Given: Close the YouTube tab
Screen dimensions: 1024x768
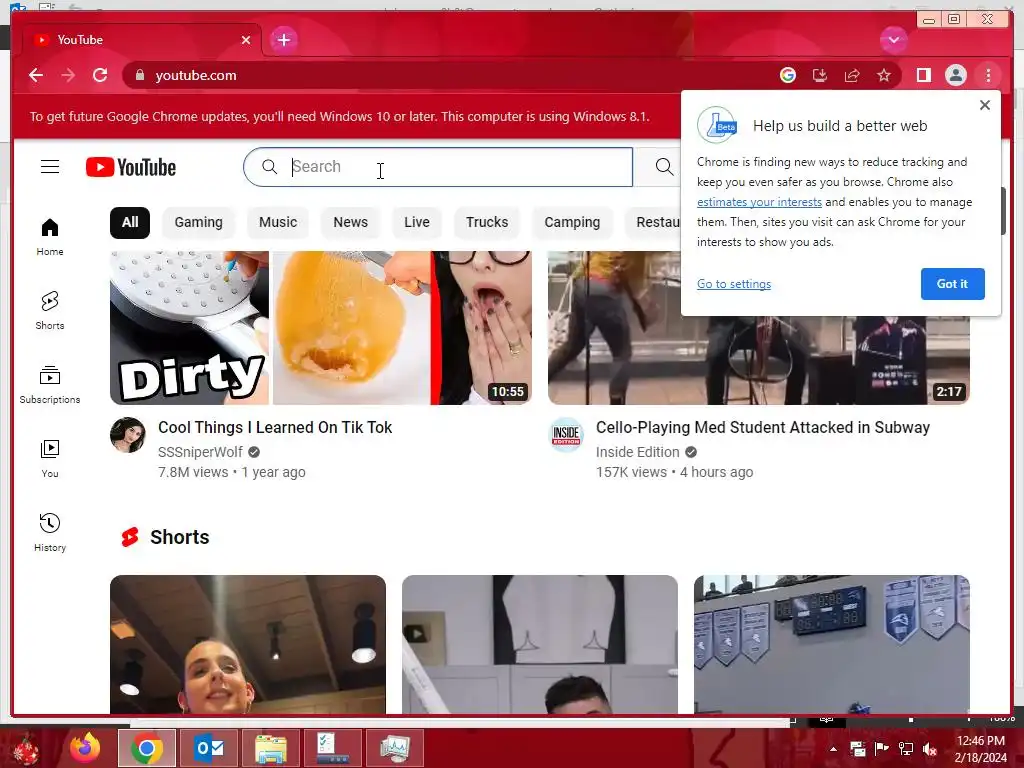Looking at the screenshot, I should coord(246,40).
